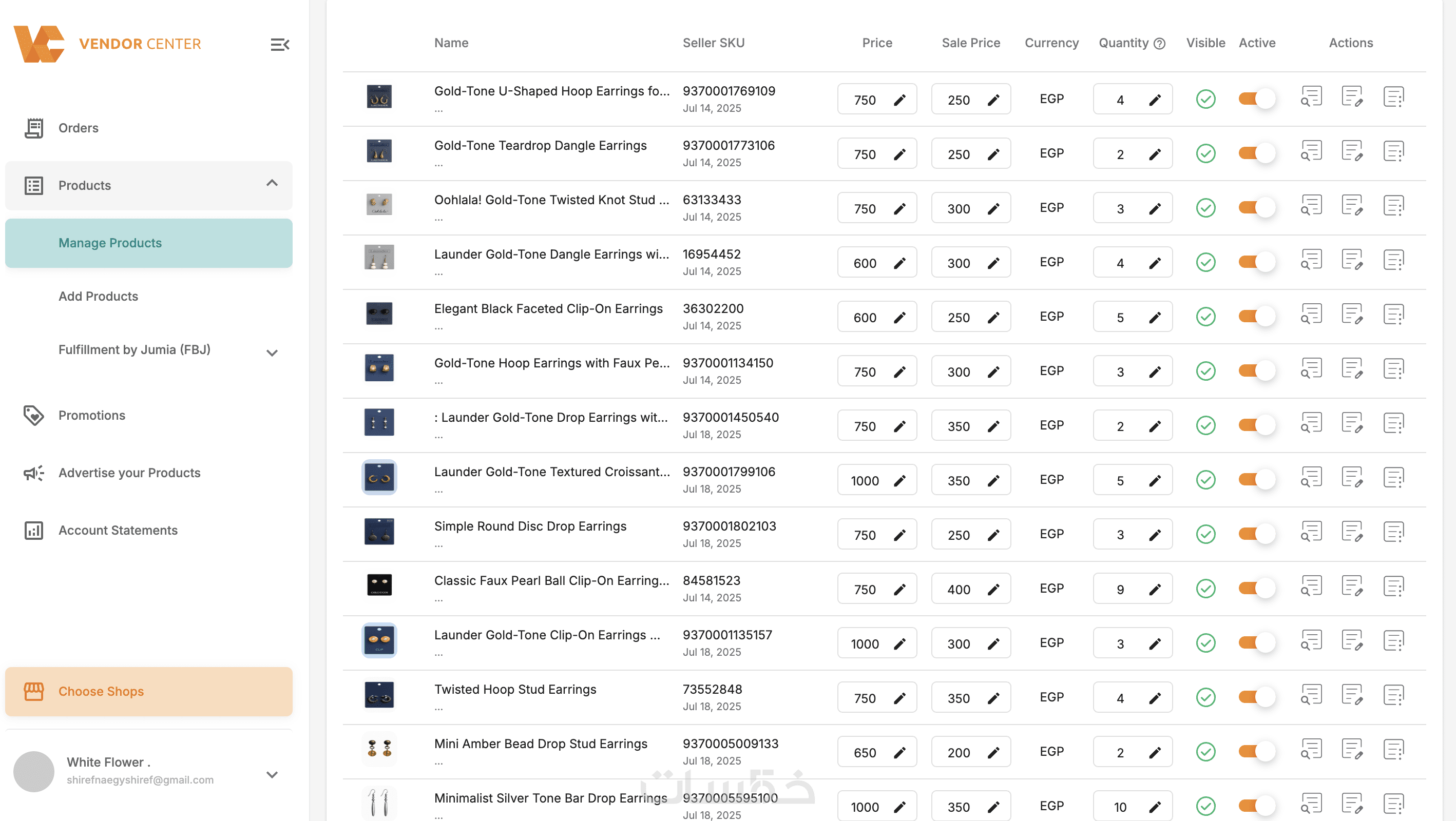Click visible checkmark for Mini Amber Bead earrings
Viewport: 1456px width, 821px height.
point(1205,752)
